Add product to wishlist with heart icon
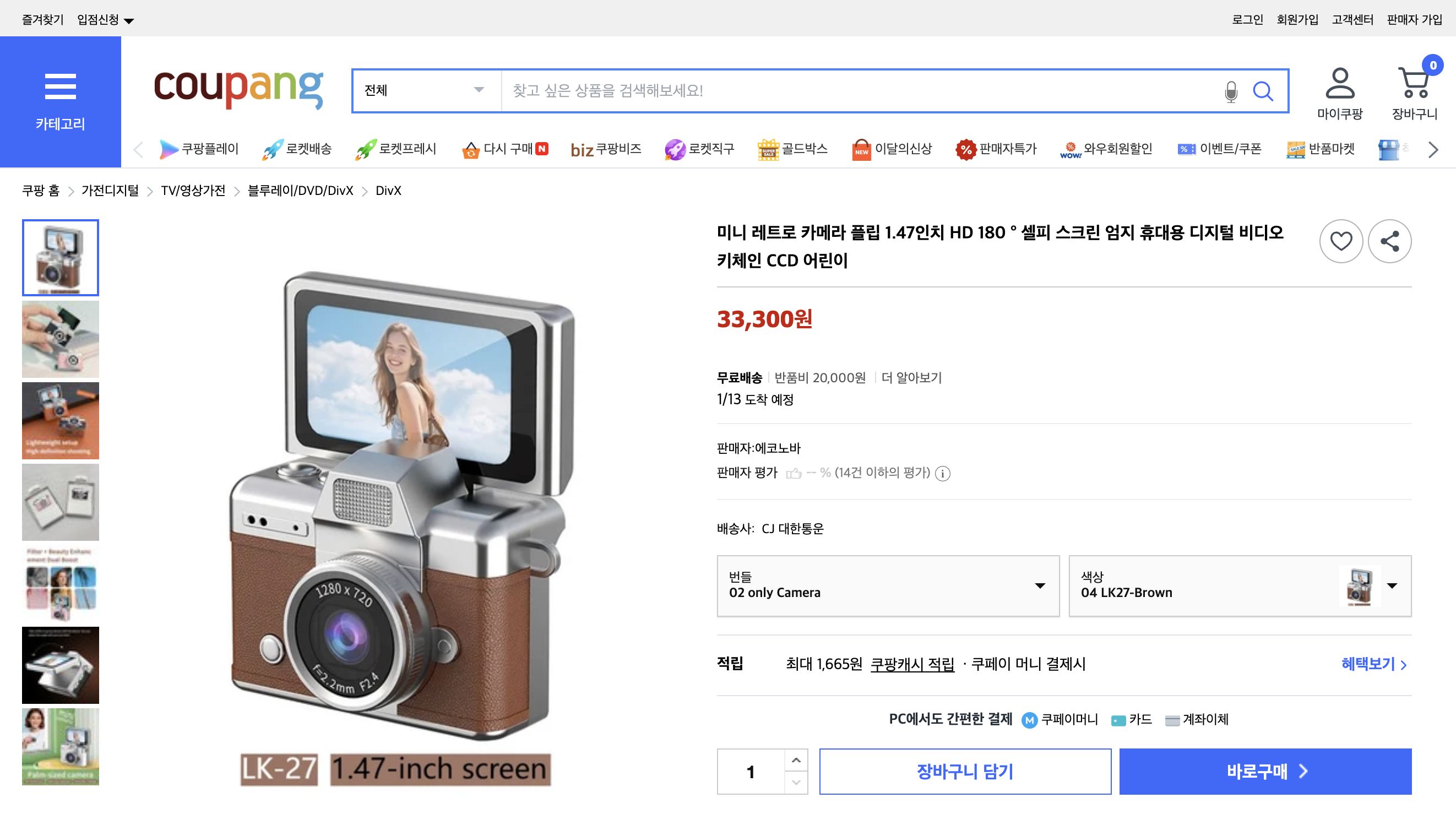This screenshot has width=1456, height=814. pos(1341,241)
